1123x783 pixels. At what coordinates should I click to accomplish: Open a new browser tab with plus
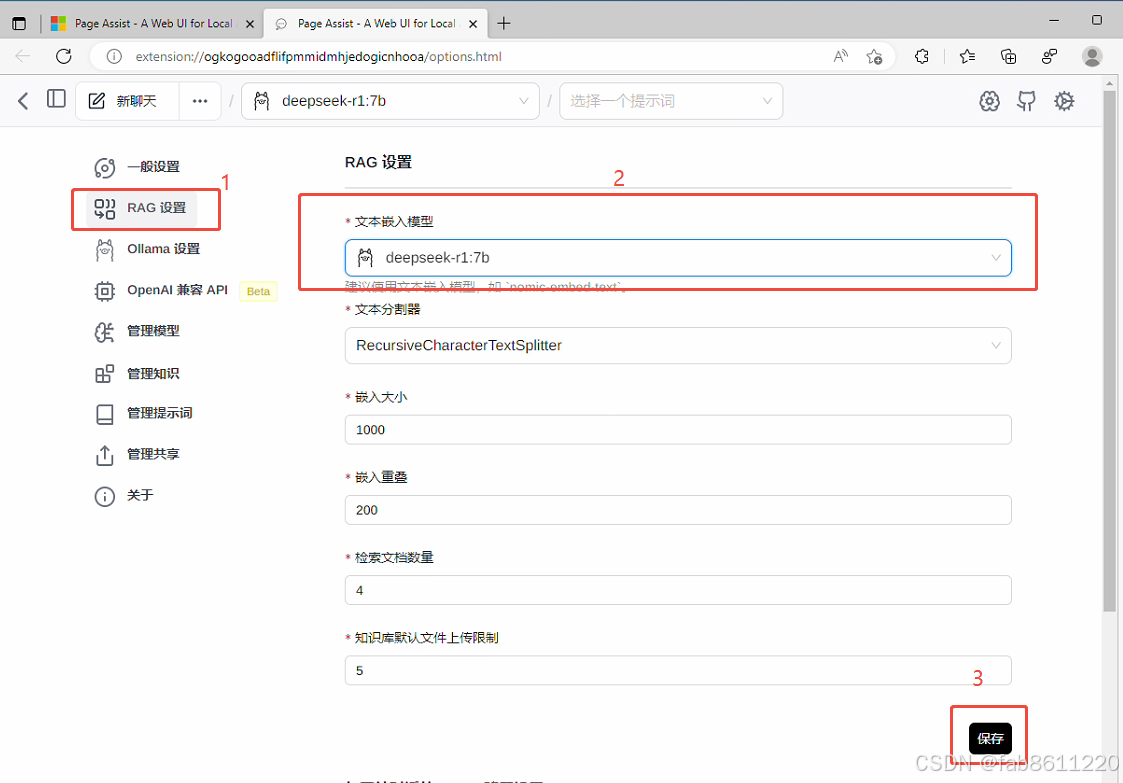point(504,24)
